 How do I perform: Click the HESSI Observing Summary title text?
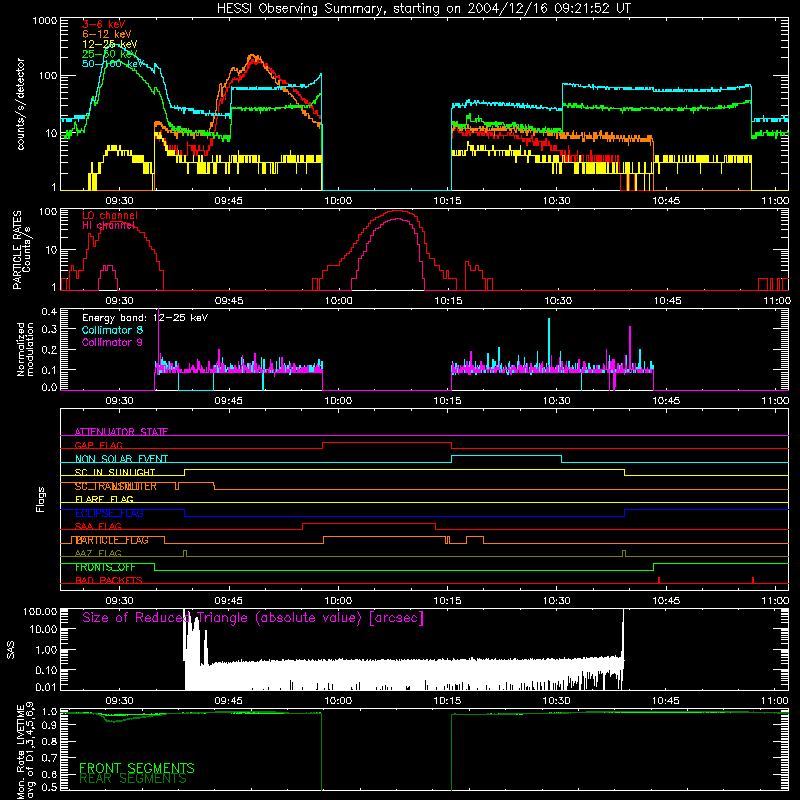[423, 9]
